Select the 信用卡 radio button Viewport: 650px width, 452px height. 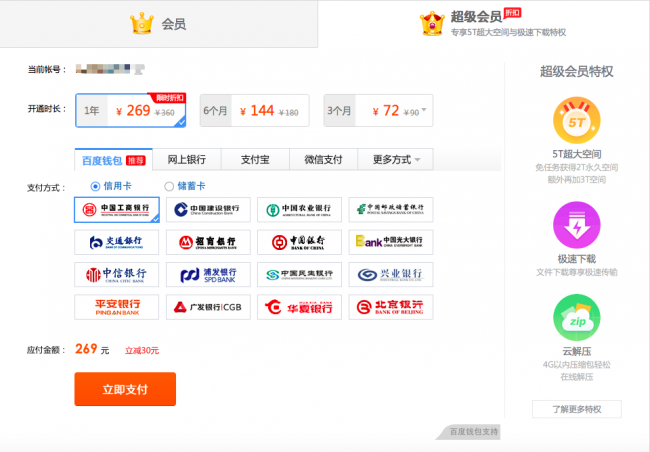95,186
